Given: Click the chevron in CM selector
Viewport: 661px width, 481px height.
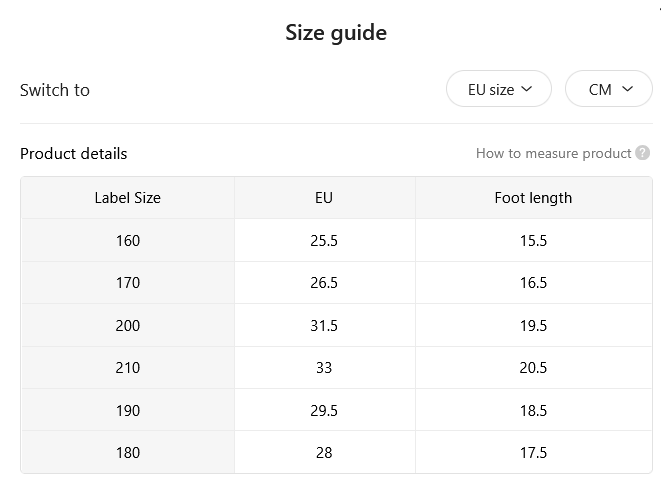Looking at the screenshot, I should 627,89.
